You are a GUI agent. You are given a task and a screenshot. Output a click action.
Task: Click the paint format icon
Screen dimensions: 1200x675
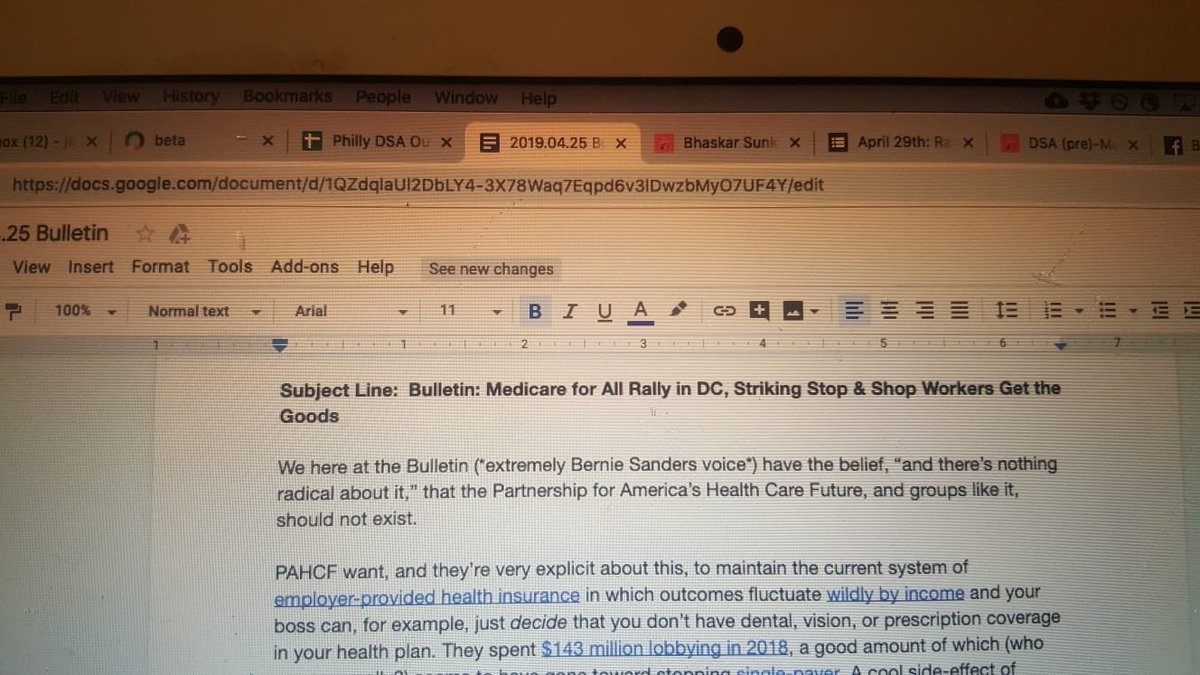pyautogui.click(x=14, y=311)
